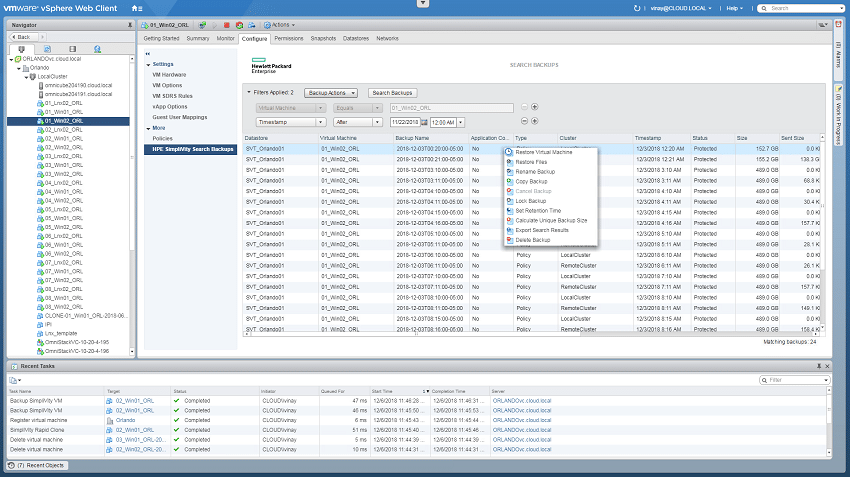Viewport: 850px width, 477px height.
Task: Click the top search box
Action: coord(802,8)
